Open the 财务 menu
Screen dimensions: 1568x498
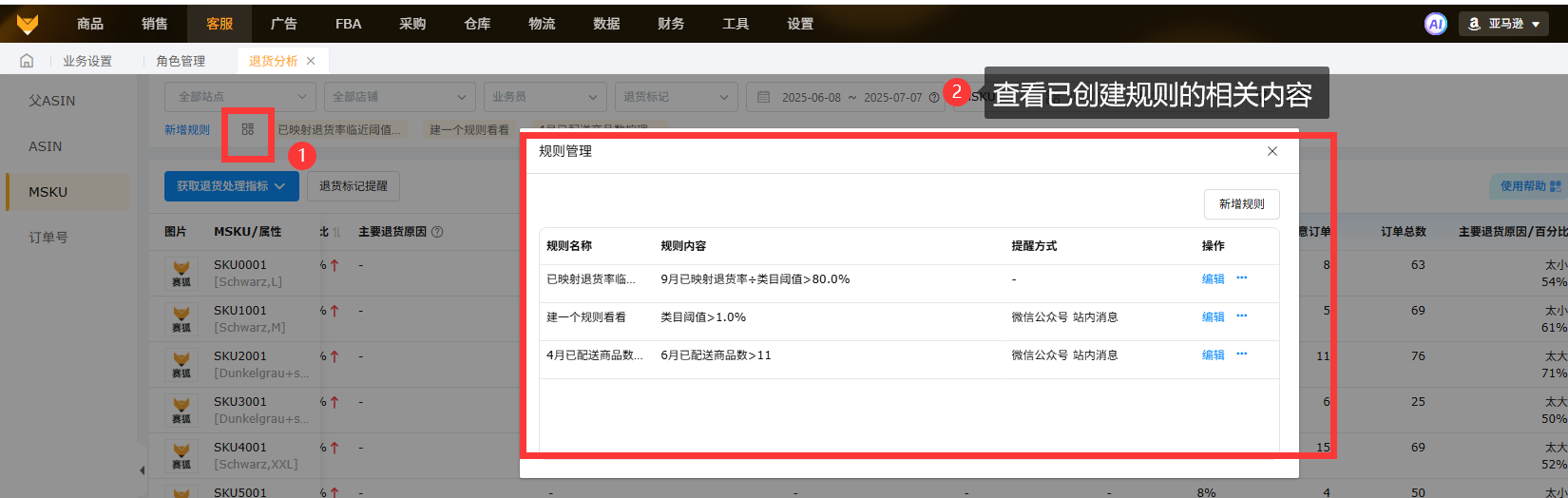click(672, 24)
